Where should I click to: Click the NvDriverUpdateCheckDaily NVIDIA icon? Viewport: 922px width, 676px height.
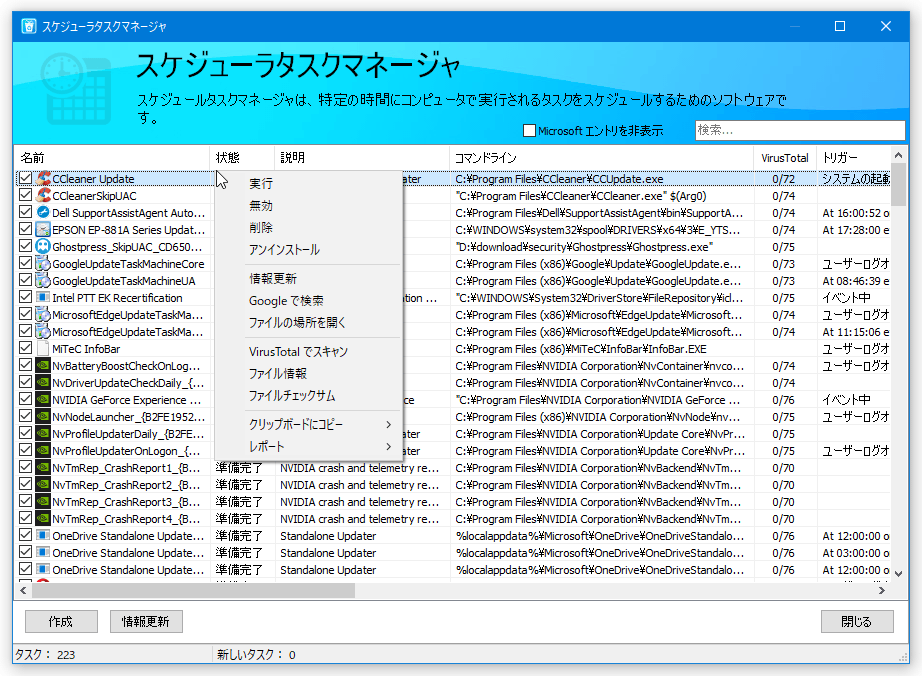coord(43,383)
